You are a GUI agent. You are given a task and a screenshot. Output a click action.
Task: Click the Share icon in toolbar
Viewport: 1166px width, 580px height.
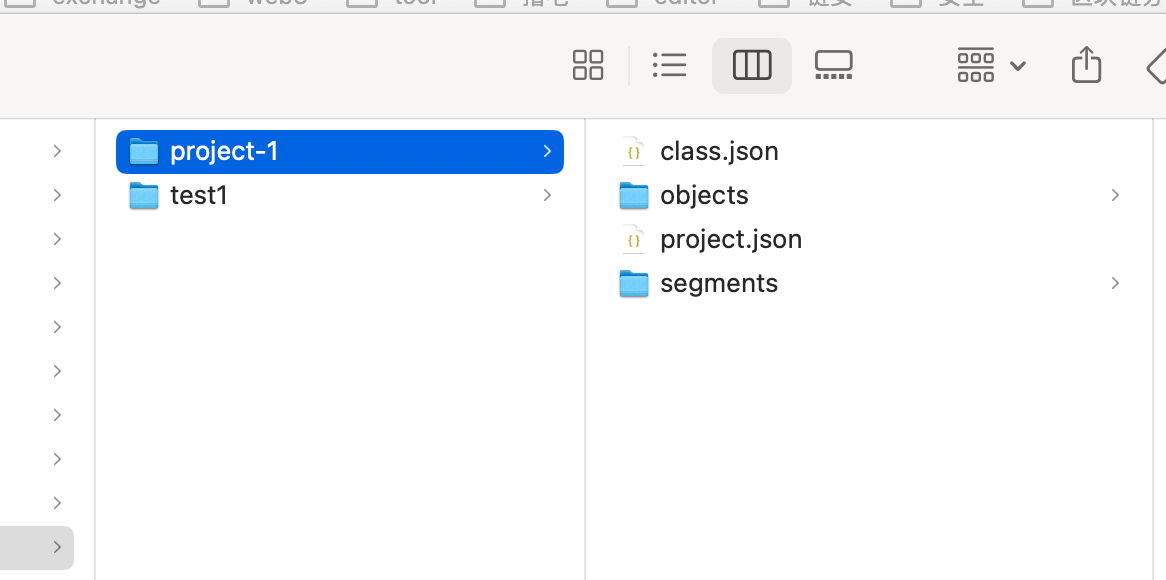[x=1086, y=66]
